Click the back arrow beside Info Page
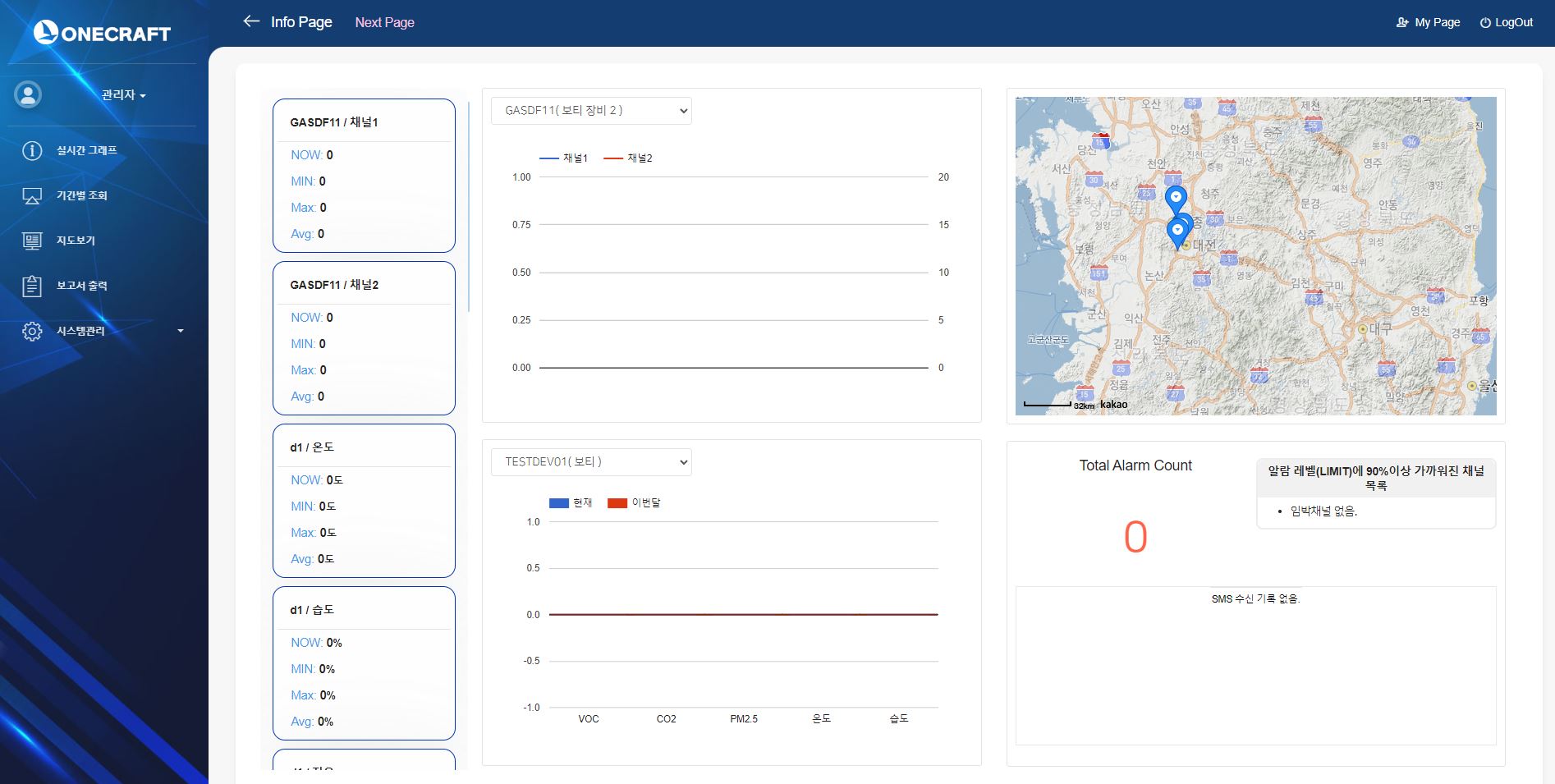The width and height of the screenshot is (1555, 784). coord(251,21)
